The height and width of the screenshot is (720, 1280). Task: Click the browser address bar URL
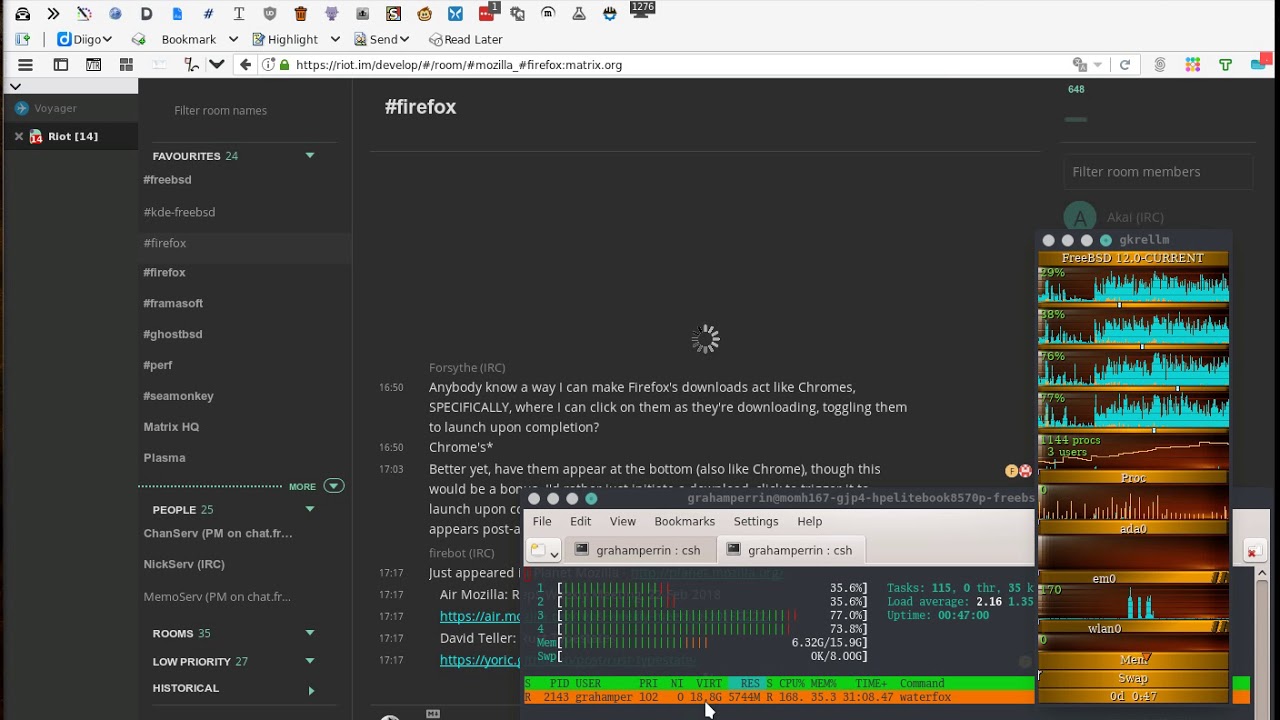click(x=459, y=65)
